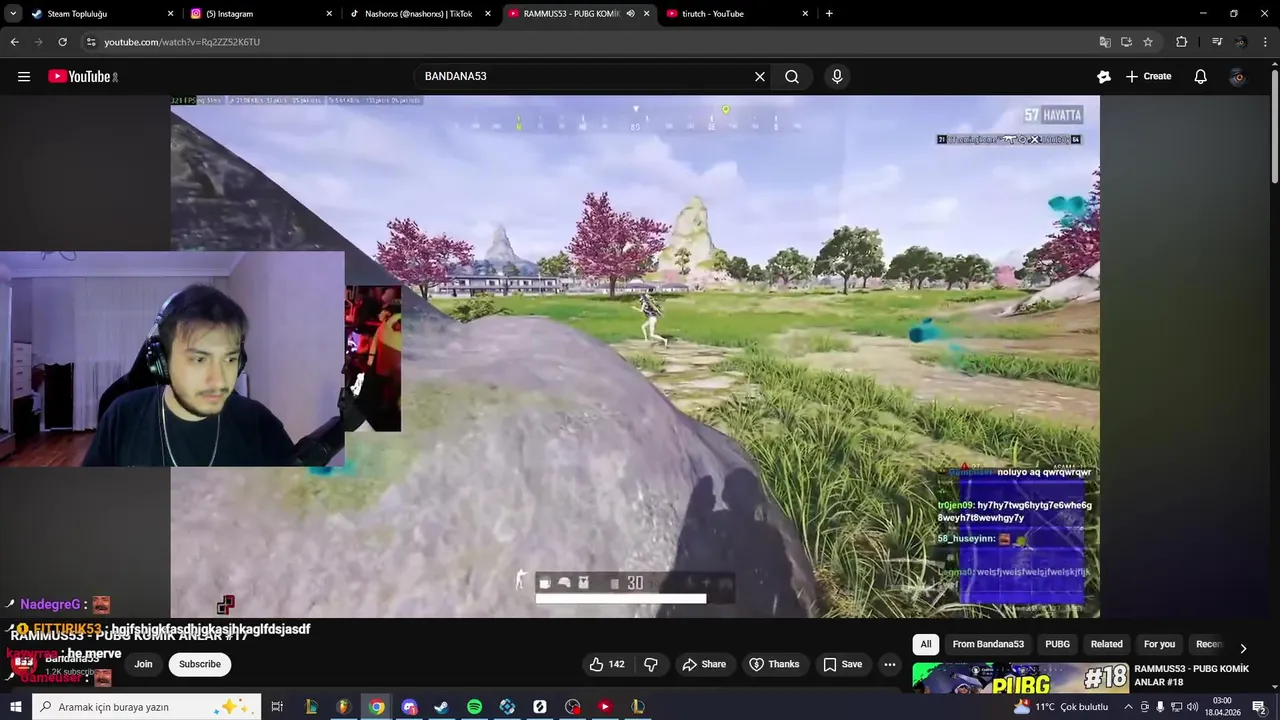Go to the YouTube home logo
Viewport: 1280px width, 720px height.
pyautogui.click(x=82, y=76)
